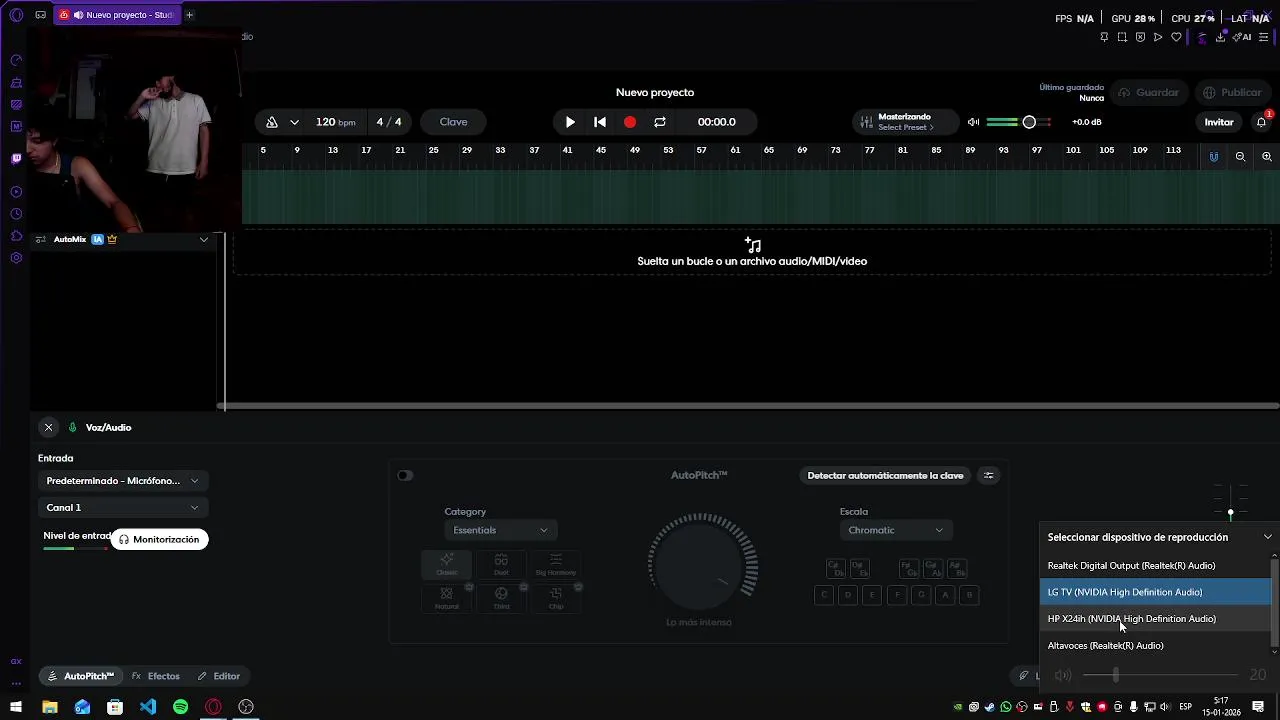Image resolution: width=1280 pixels, height=720 pixels.
Task: Open the Predeterminado Micrófono input dropdown
Action: point(123,481)
